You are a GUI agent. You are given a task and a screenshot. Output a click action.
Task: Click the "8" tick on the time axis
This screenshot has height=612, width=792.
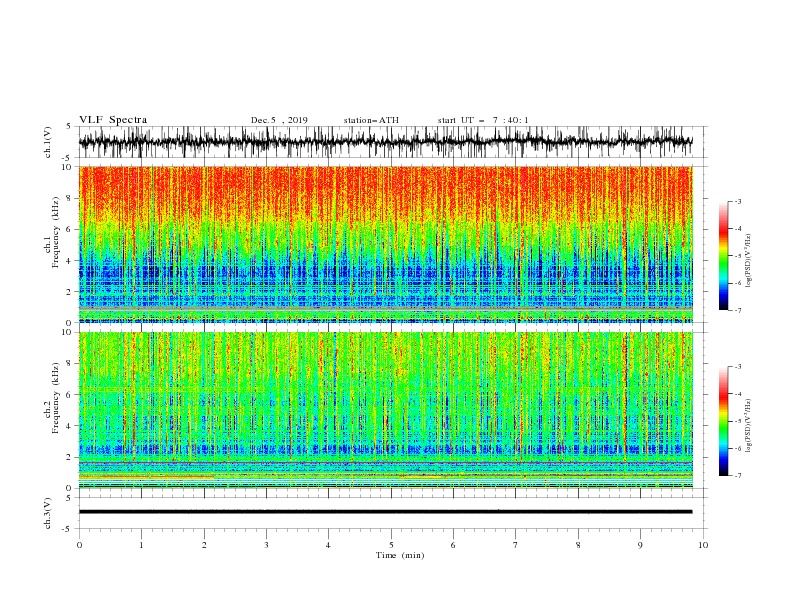(x=578, y=545)
